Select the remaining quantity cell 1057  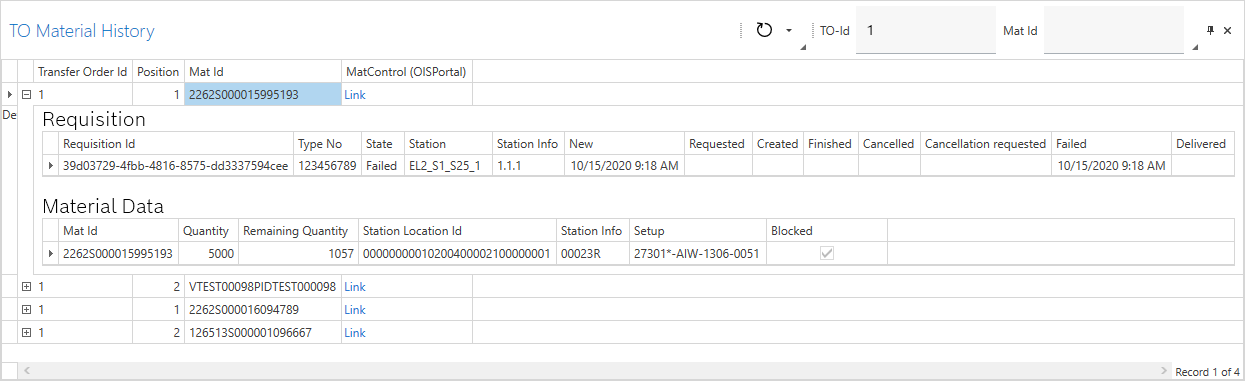pyautogui.click(x=297, y=254)
